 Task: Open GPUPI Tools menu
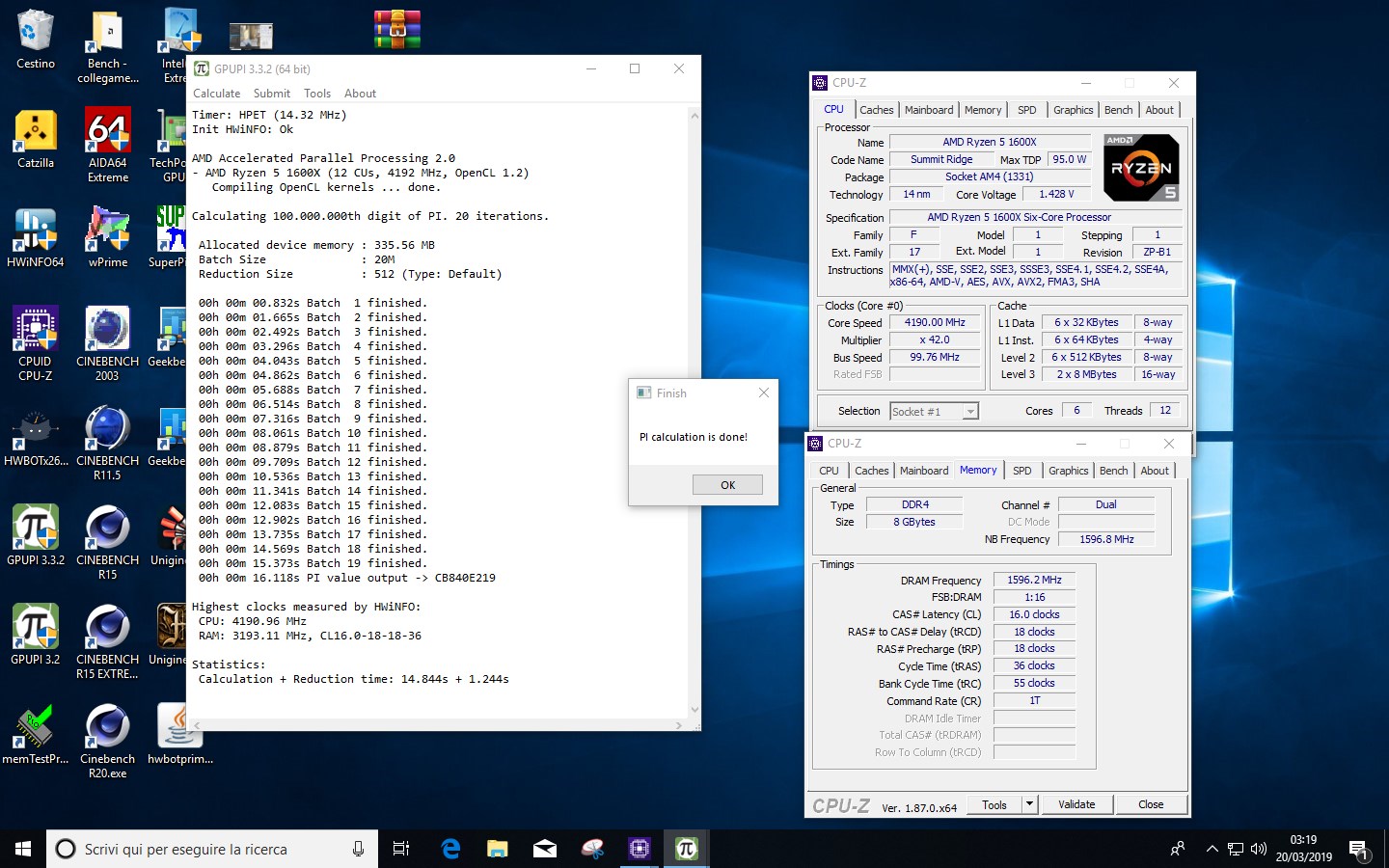(x=317, y=94)
